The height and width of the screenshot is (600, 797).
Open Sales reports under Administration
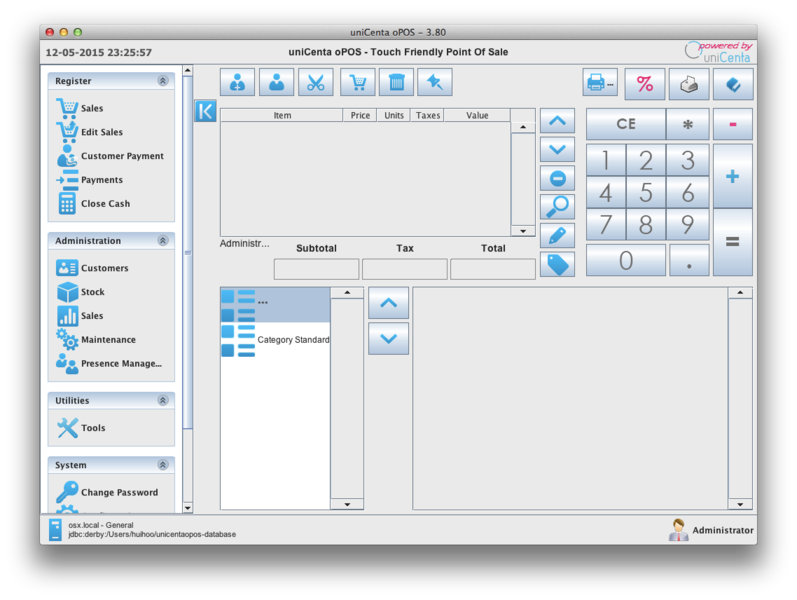[79, 316]
